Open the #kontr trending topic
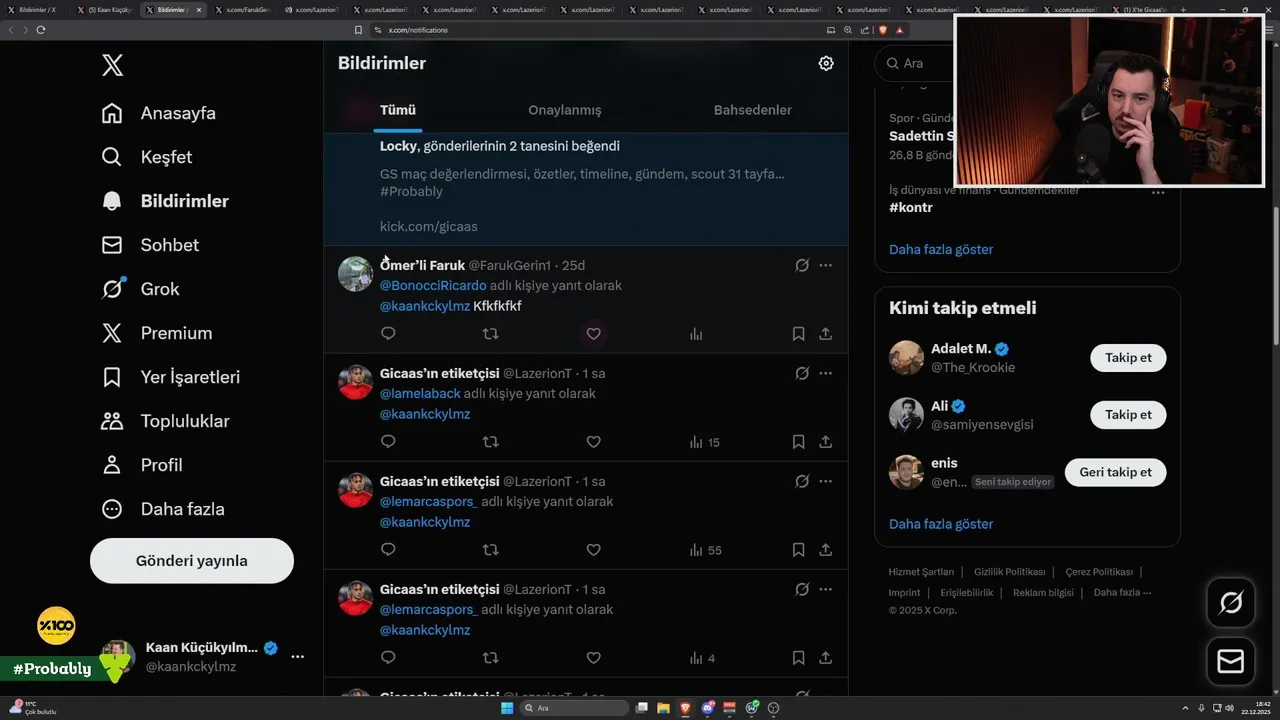This screenshot has height=720, width=1280. click(911, 208)
